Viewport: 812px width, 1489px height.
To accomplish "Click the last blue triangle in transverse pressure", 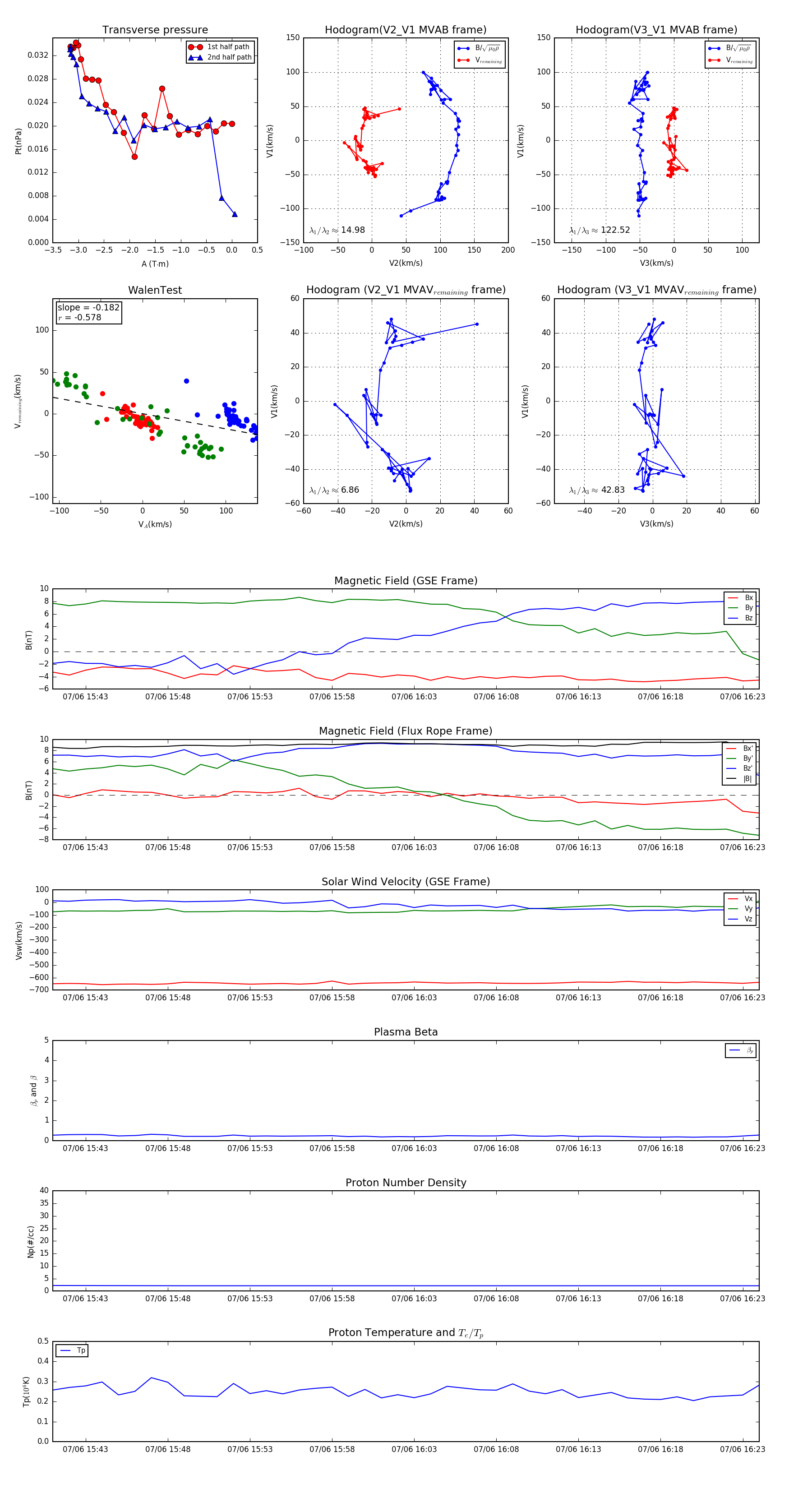I will pos(235,214).
